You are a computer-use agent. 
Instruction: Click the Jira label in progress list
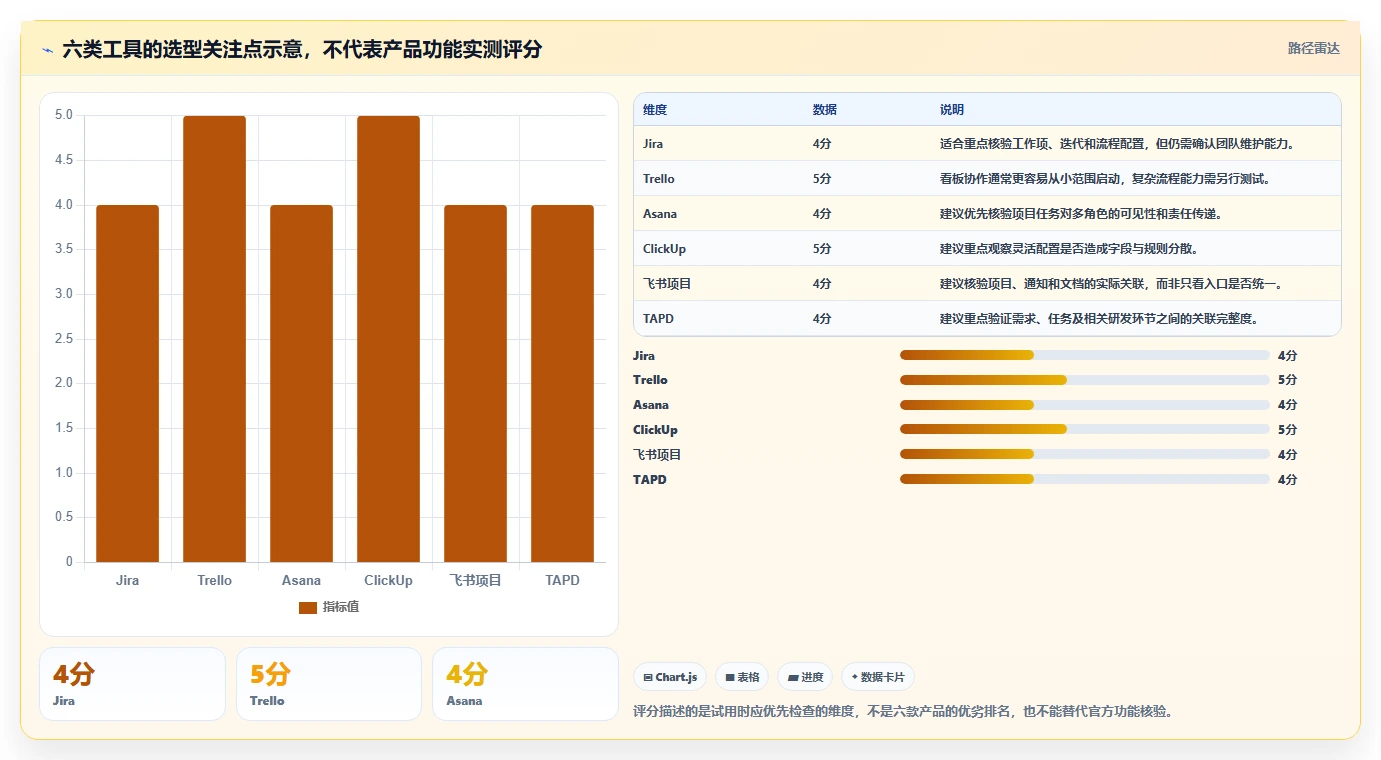coord(644,356)
